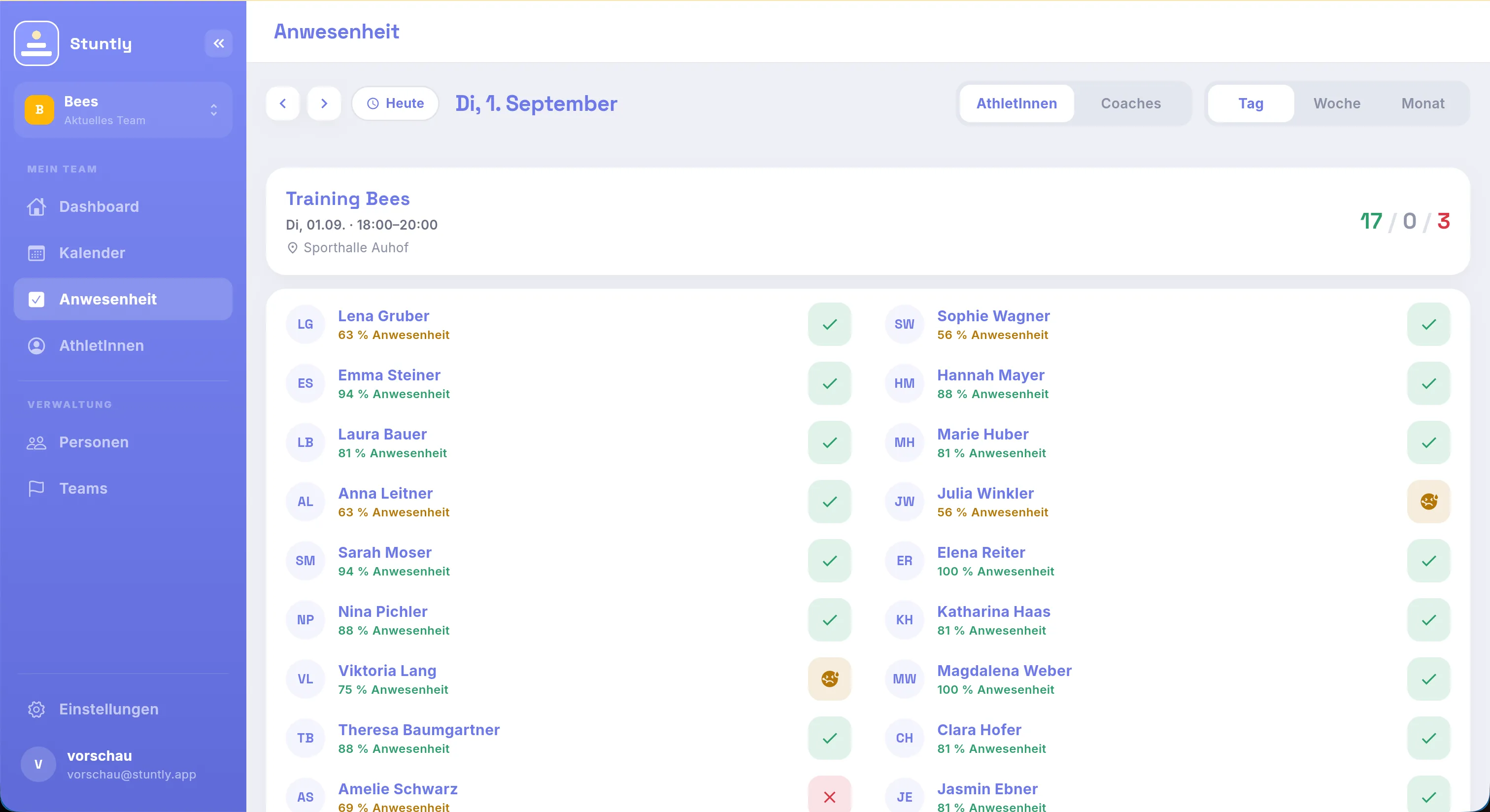Click the check icon for Sophie Wagner
This screenshot has width=1490, height=812.
point(1429,324)
